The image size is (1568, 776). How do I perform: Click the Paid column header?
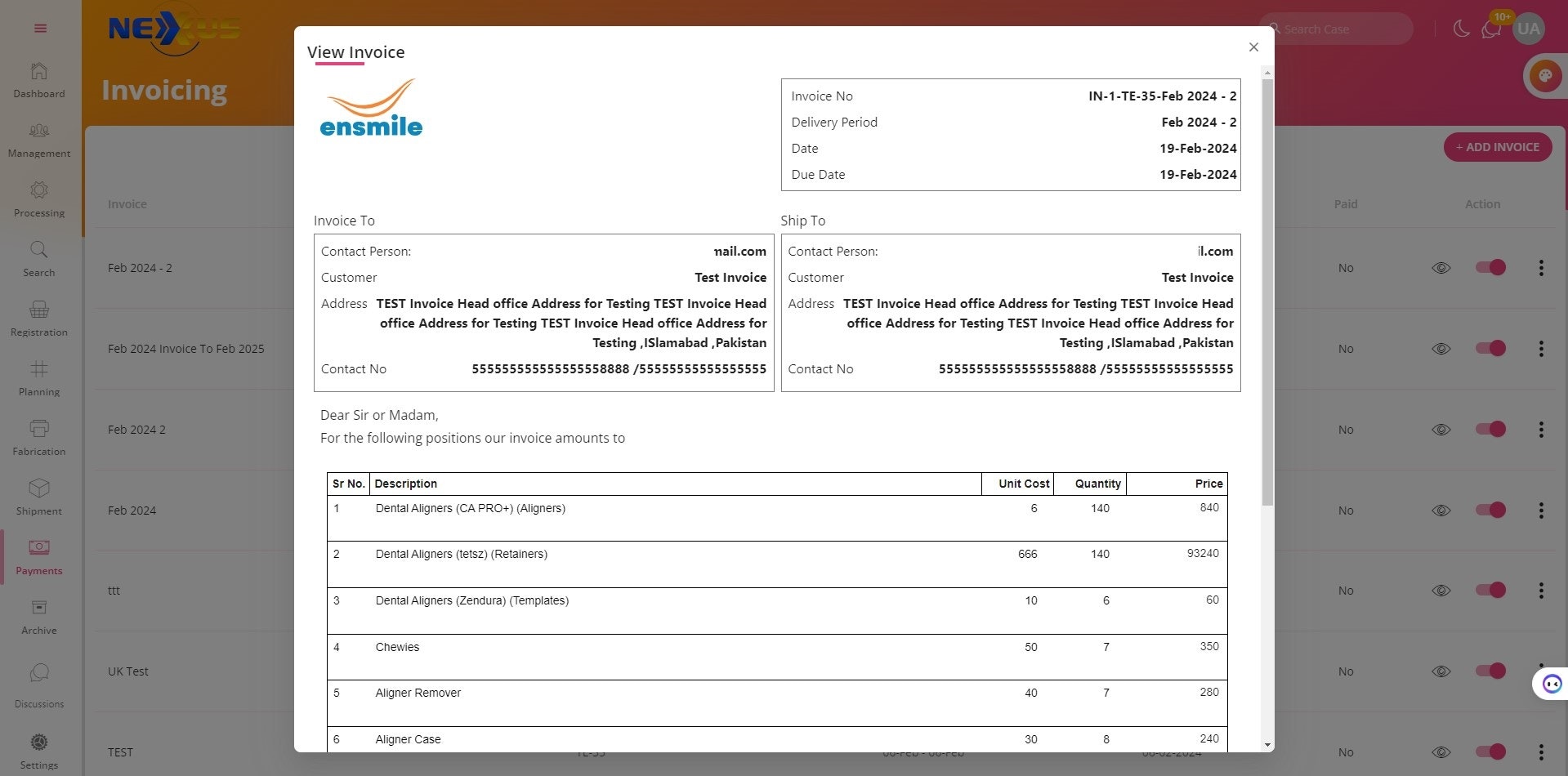[x=1346, y=204]
